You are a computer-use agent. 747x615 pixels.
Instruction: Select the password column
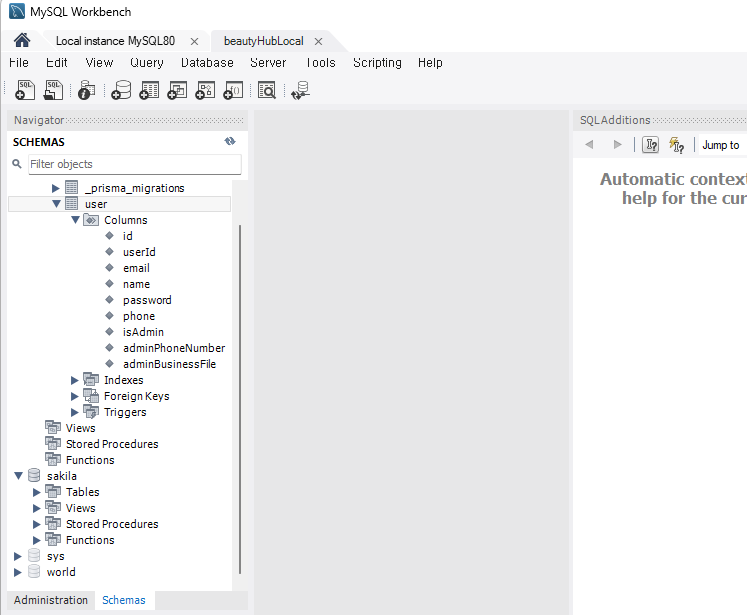pos(147,300)
